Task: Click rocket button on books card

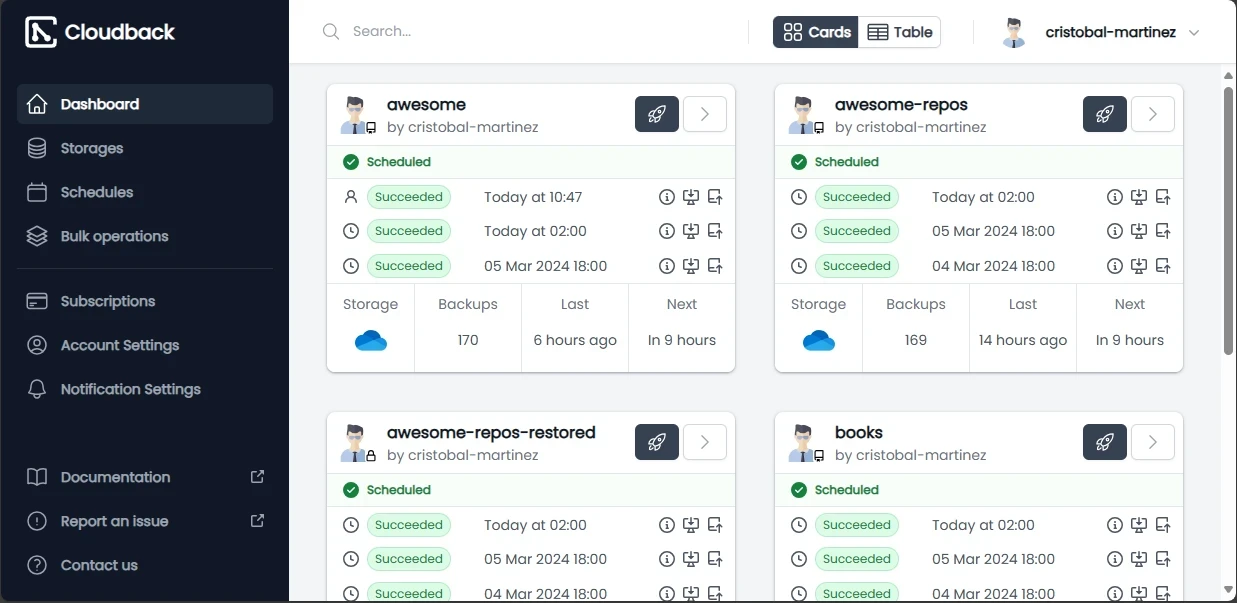Action: point(1105,442)
